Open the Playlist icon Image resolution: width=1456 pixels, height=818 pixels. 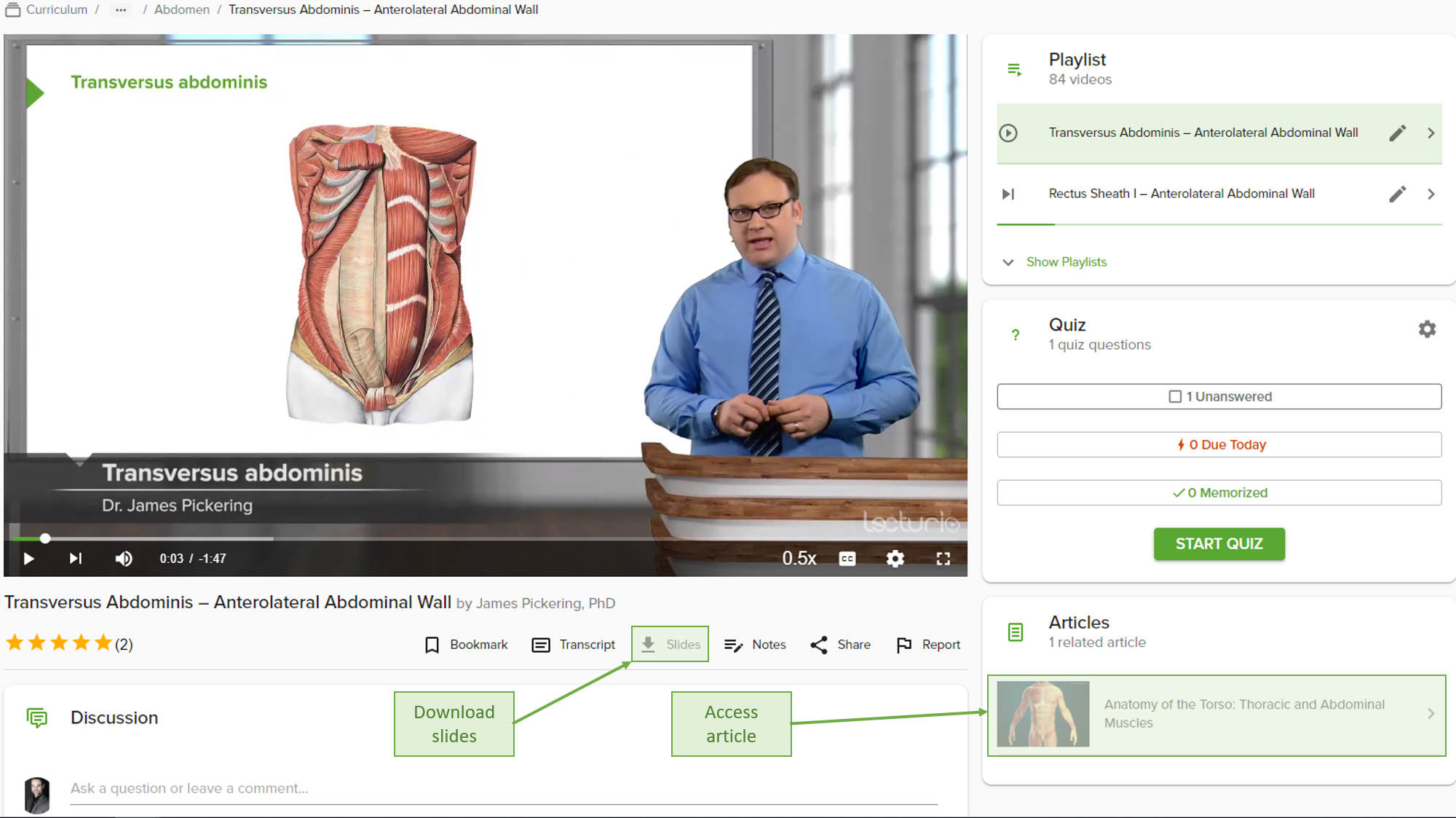point(1014,69)
